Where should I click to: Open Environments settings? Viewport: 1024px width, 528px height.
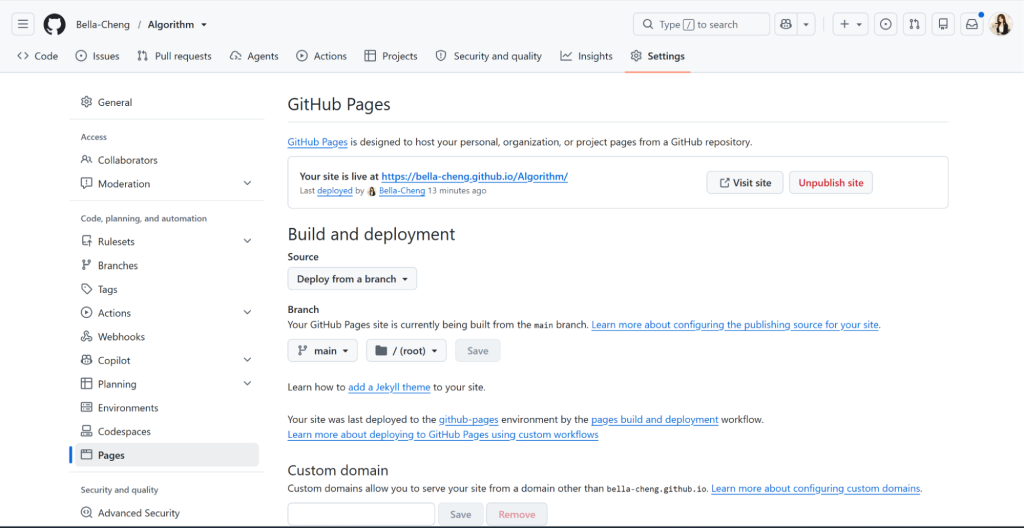(167, 408)
